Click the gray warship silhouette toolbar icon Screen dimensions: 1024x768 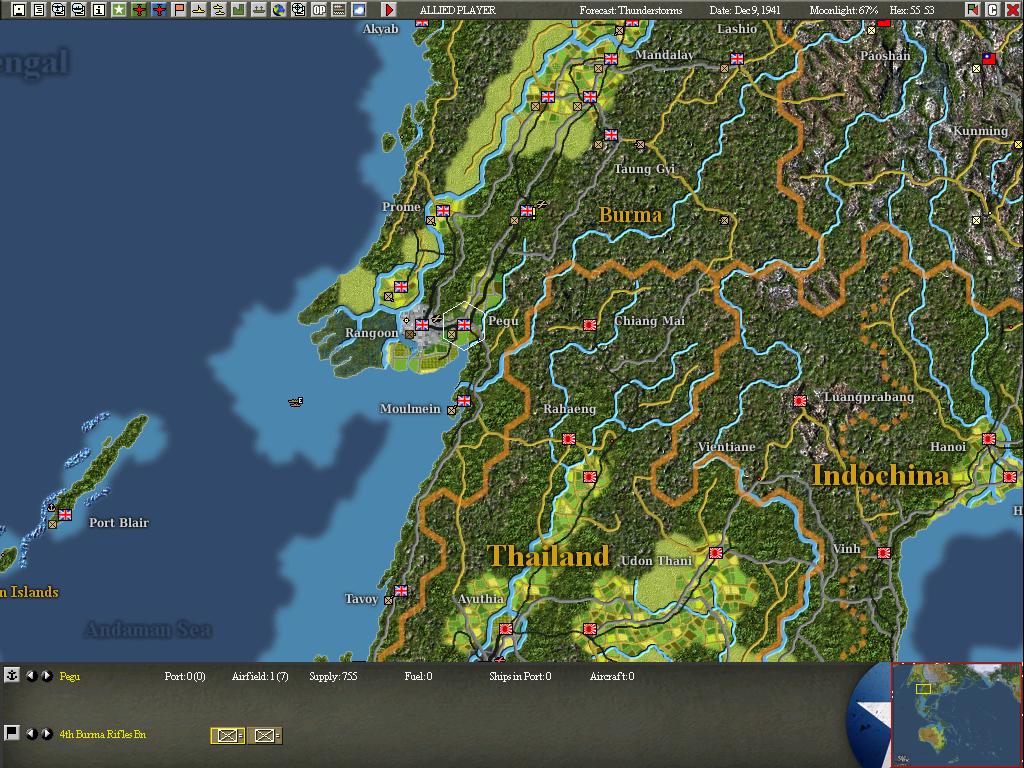pyautogui.click(x=259, y=10)
